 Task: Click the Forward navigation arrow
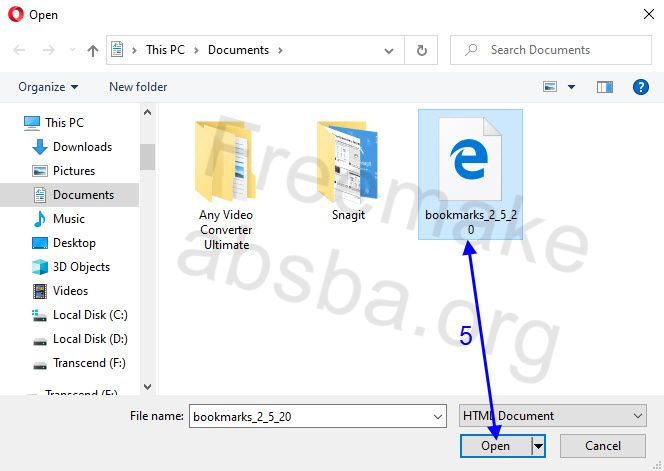(x=48, y=50)
